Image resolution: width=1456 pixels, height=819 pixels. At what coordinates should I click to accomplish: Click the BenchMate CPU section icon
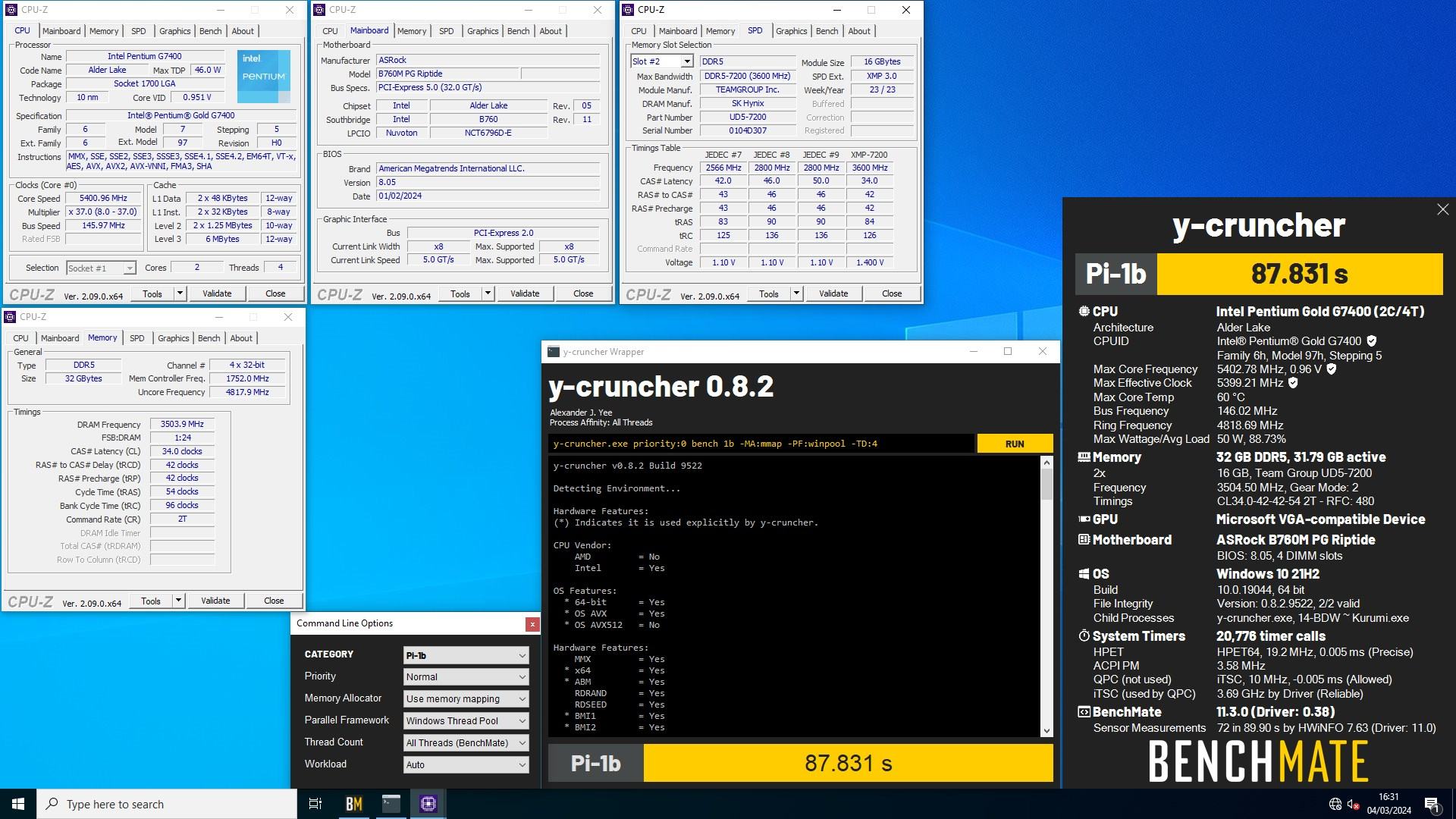tap(1084, 312)
